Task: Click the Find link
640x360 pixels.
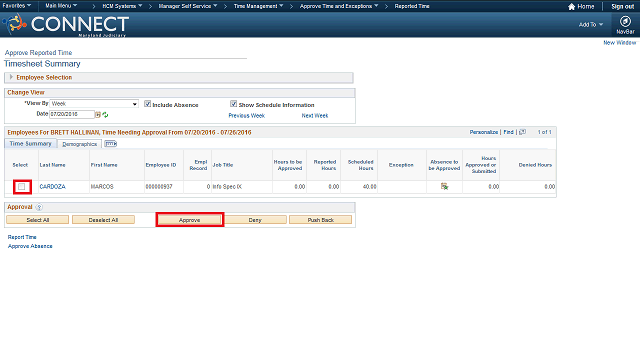Action: pos(509,132)
